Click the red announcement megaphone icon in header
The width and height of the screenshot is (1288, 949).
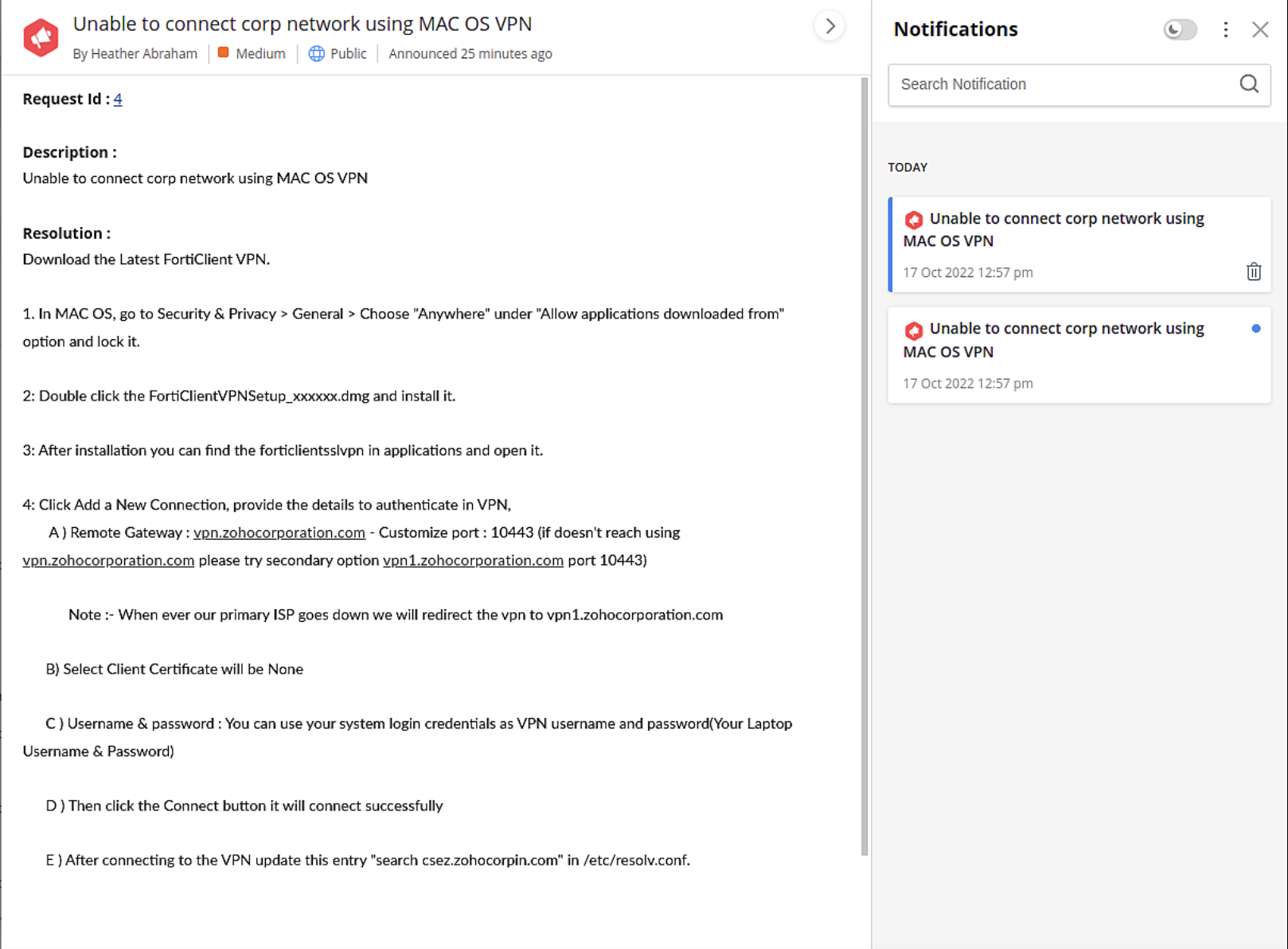click(x=41, y=37)
